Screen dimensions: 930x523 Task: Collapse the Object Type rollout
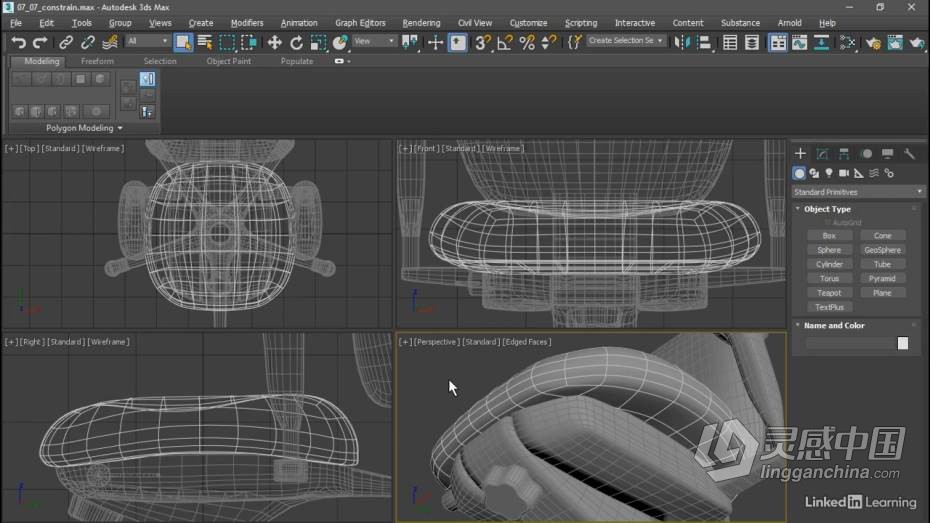click(798, 209)
